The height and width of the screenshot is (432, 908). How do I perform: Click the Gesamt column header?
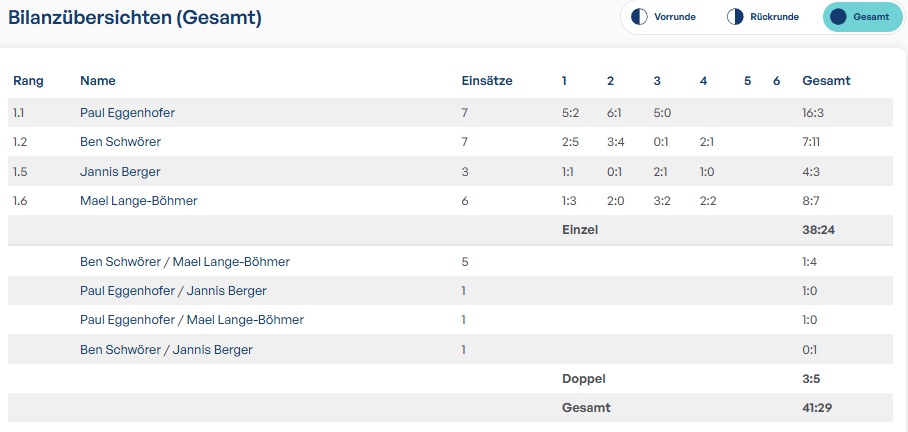coord(826,81)
